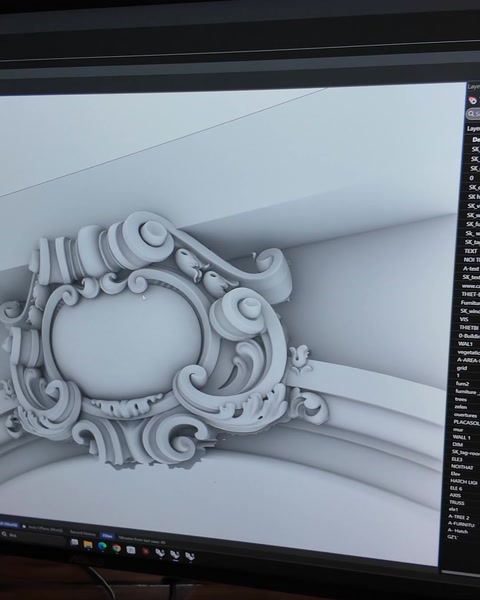Select the Elev layer

[x=455, y=474]
